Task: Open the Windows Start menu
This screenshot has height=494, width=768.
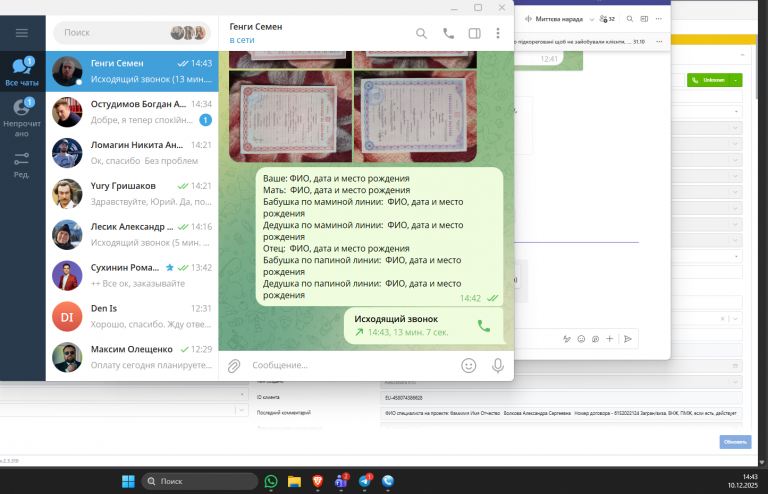Action: point(128,482)
